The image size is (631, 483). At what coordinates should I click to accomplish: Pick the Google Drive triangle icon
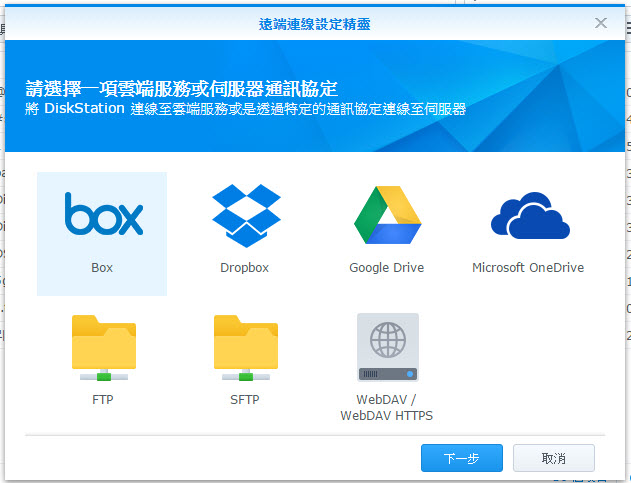(388, 215)
